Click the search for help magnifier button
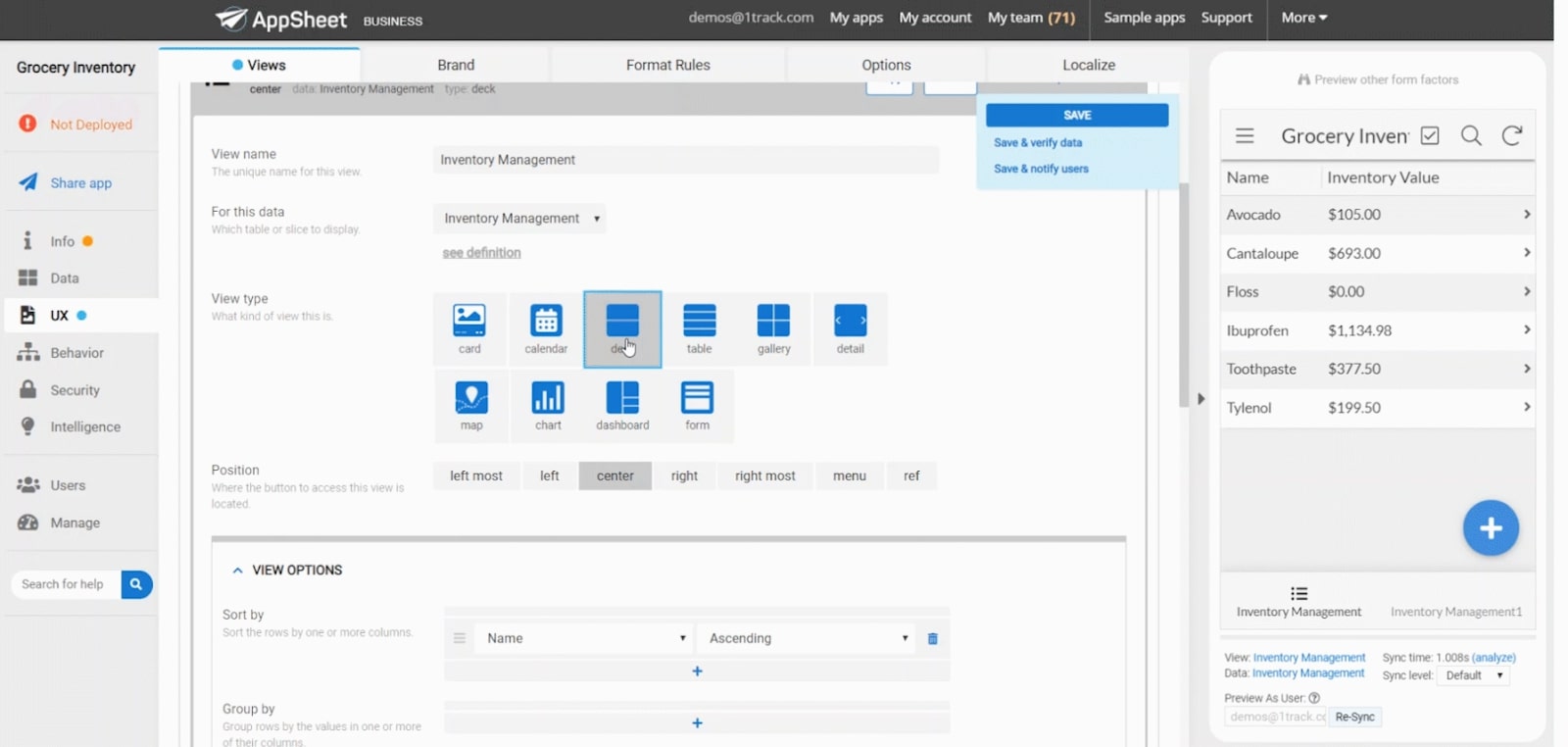Viewport: 1568px width, 747px height. 136,584
